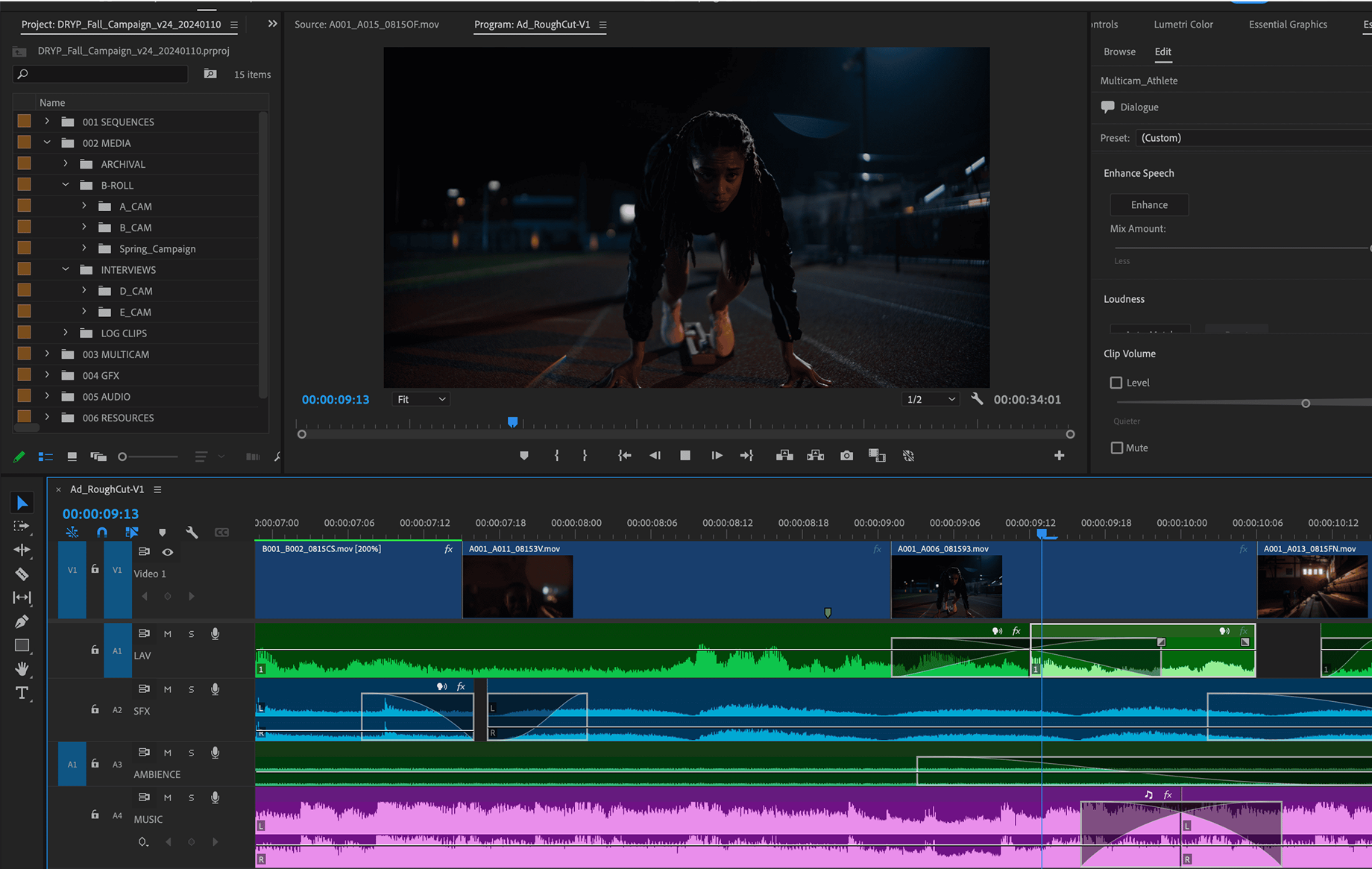Toggle timeline Snap magnet icon
The width and height of the screenshot is (1372, 869).
click(102, 533)
